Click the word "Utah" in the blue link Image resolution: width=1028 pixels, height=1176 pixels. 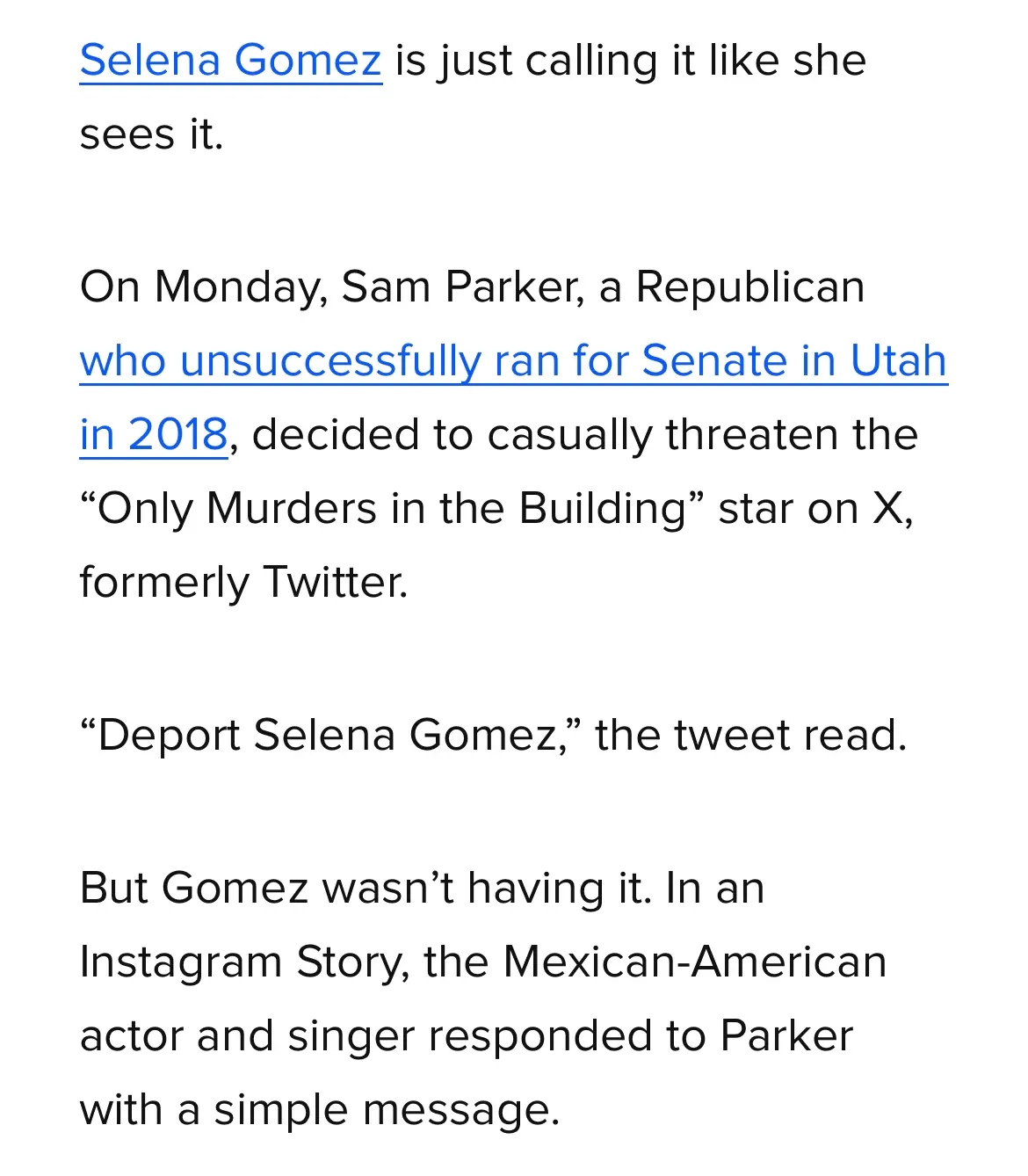pos(898,361)
